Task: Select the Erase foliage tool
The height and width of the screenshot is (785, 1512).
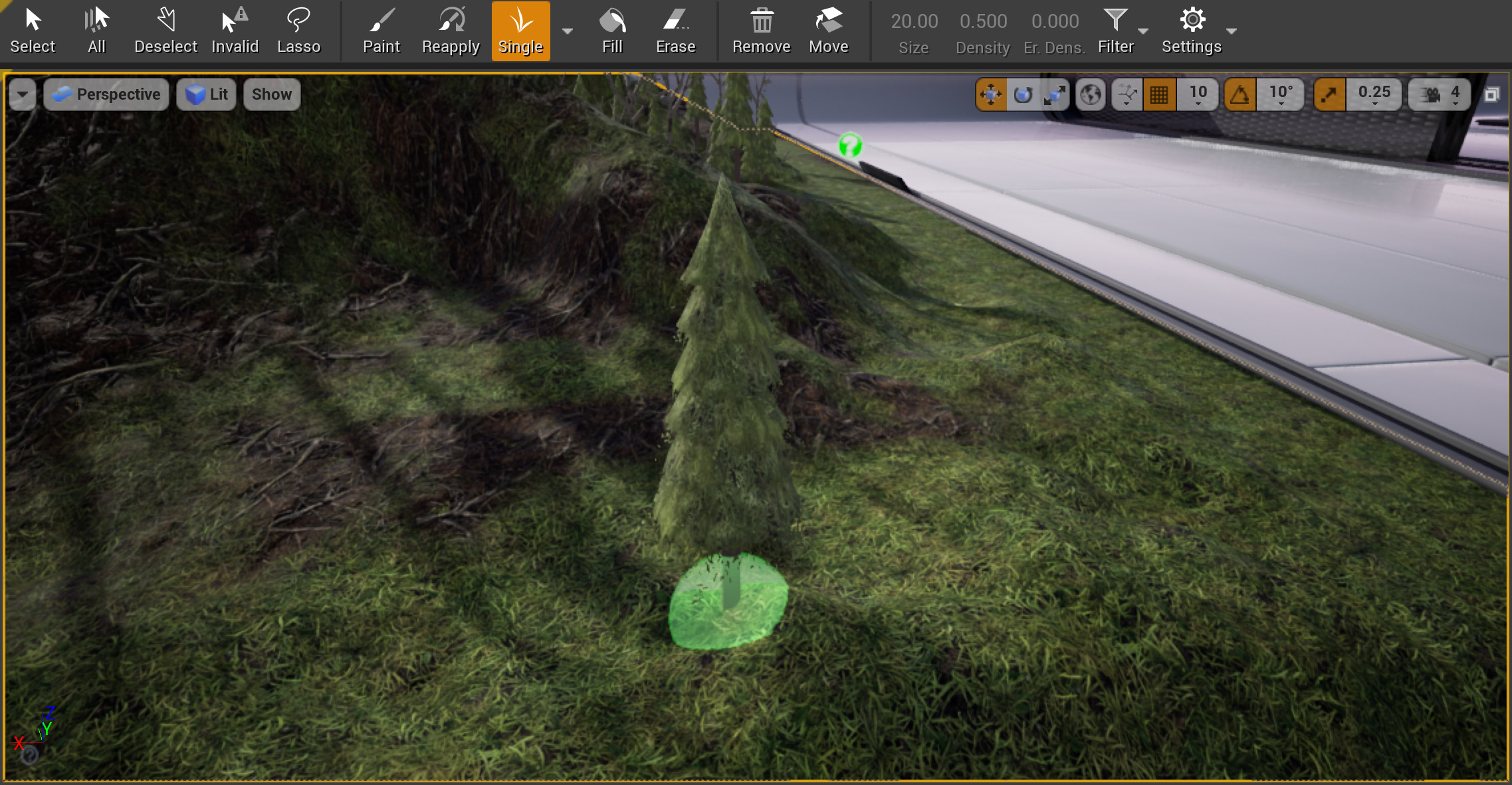Action: pos(675,31)
